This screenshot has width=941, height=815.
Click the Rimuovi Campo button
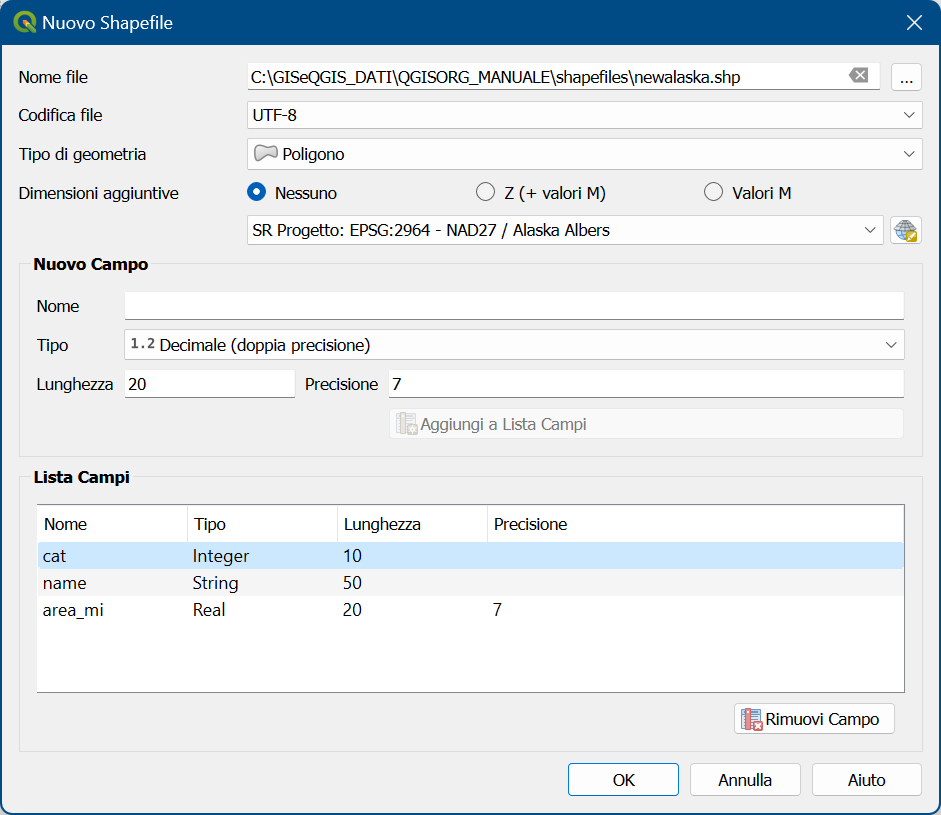tap(814, 719)
